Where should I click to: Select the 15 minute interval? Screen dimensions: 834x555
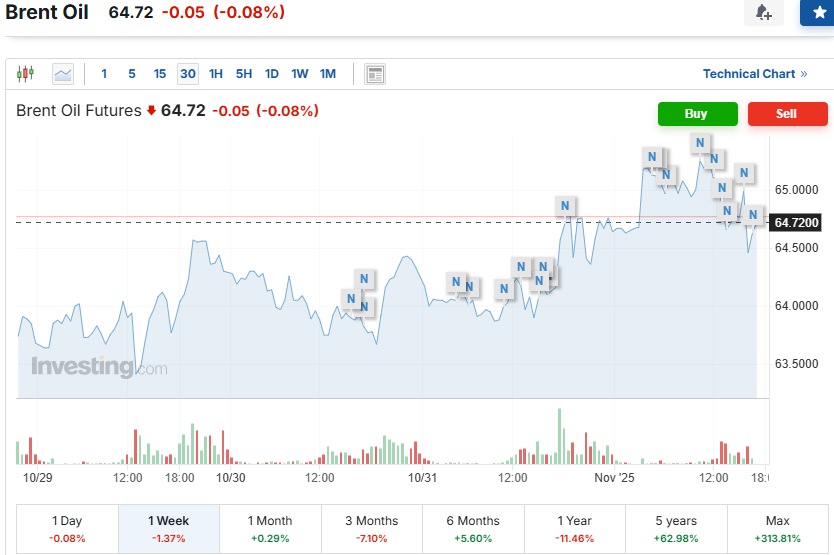[160, 74]
